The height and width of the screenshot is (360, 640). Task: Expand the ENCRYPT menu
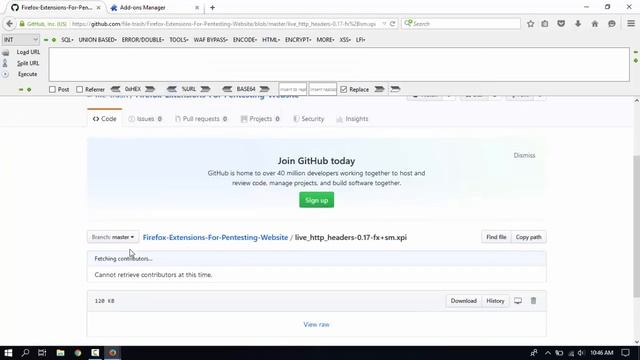(298, 40)
